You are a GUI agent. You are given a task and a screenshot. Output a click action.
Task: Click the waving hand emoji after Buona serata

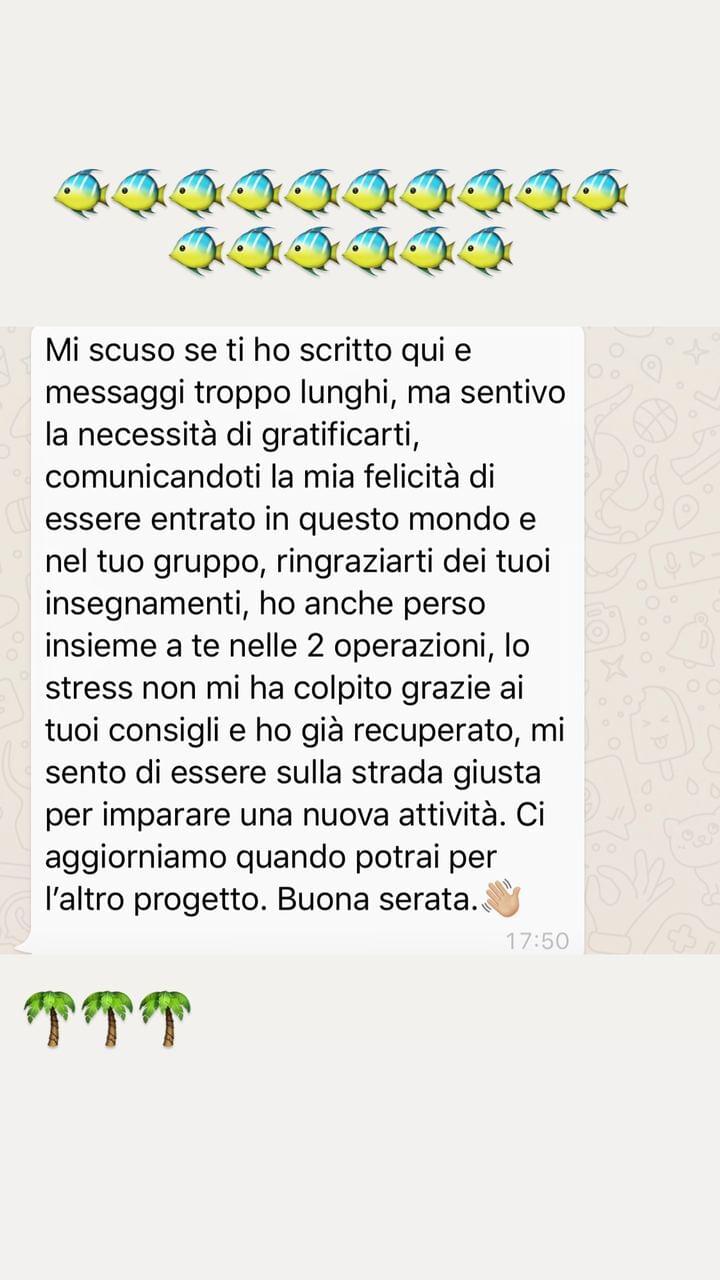click(x=501, y=901)
